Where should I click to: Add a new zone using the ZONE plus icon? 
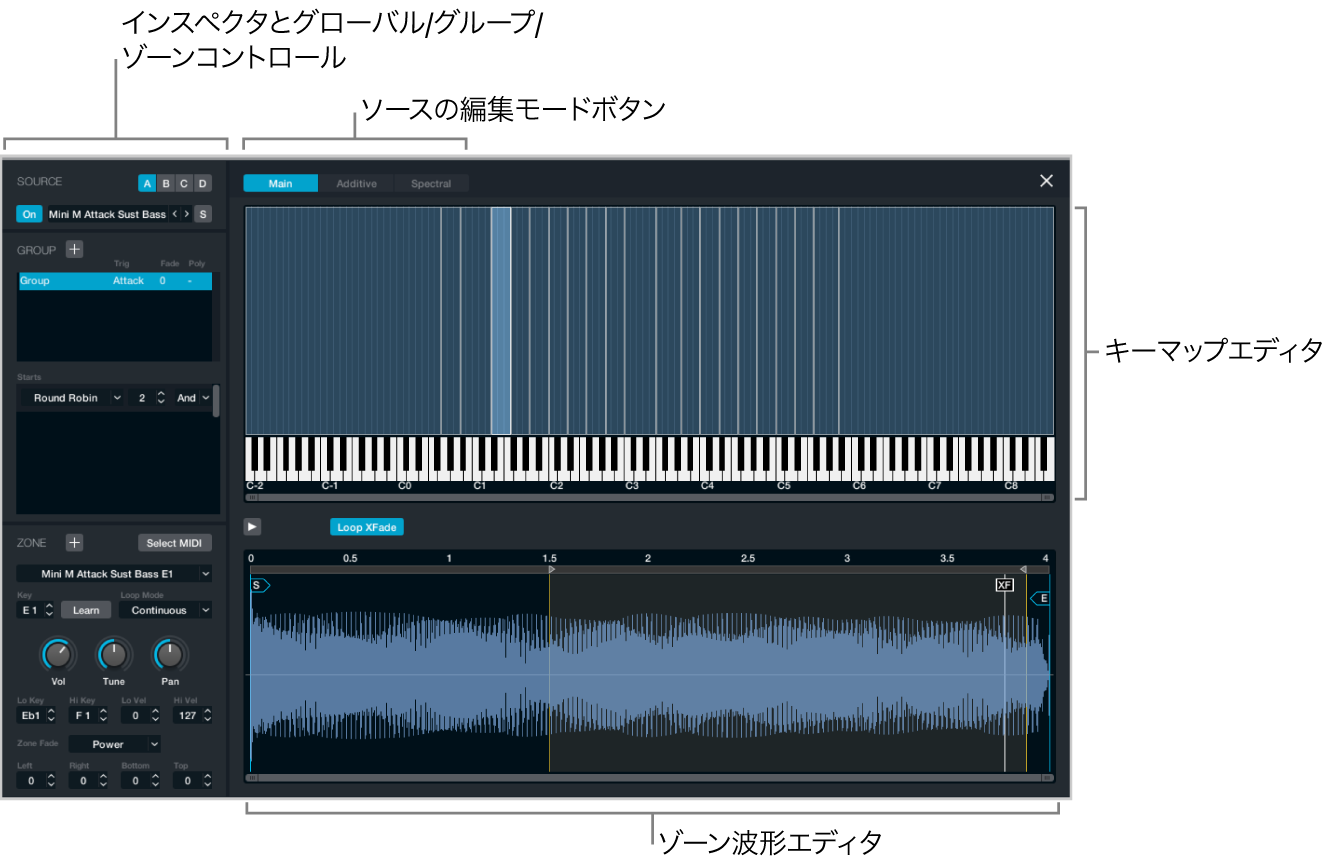tap(73, 543)
